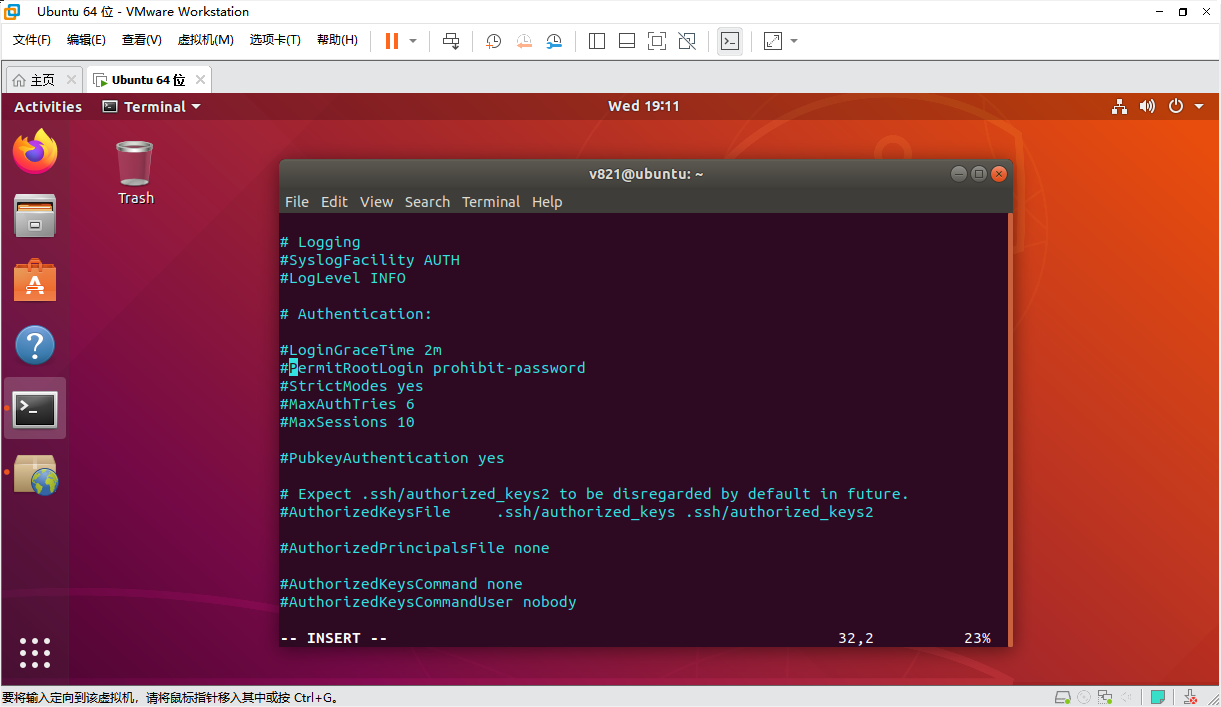
Task: Click the v821@ubuntu terminal title bar
Action: pyautogui.click(x=645, y=174)
